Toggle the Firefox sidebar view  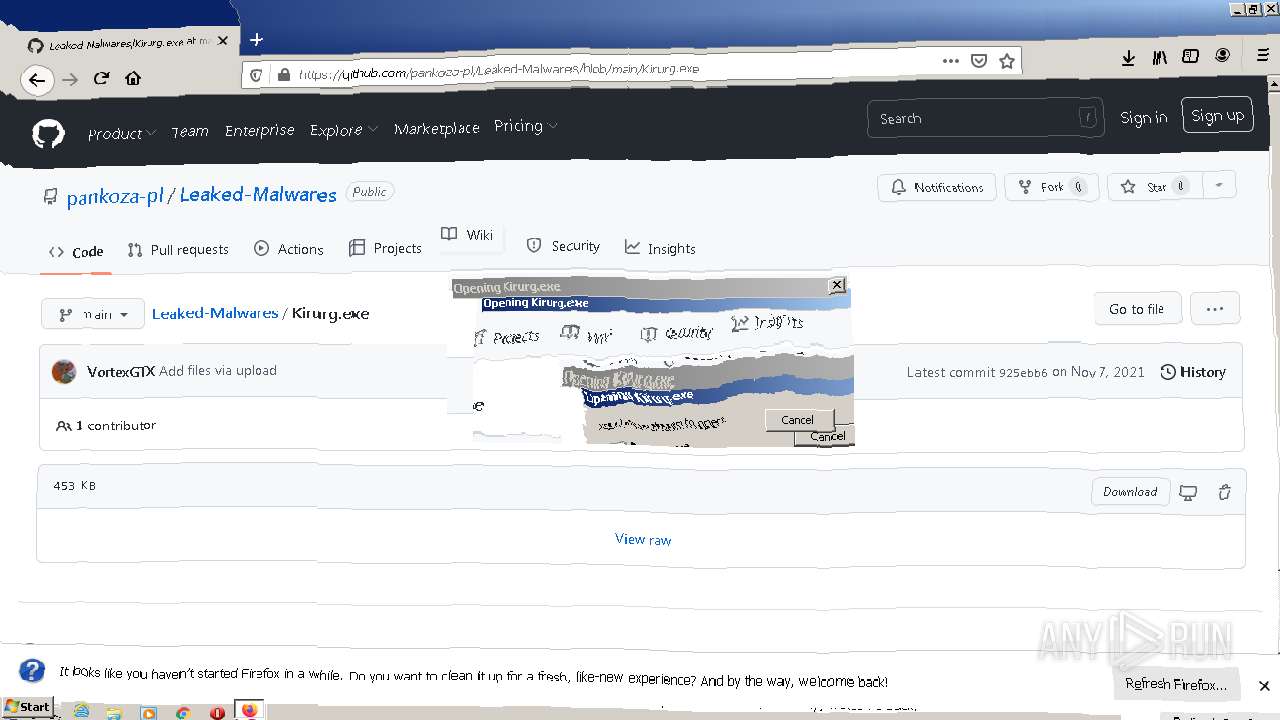1190,57
